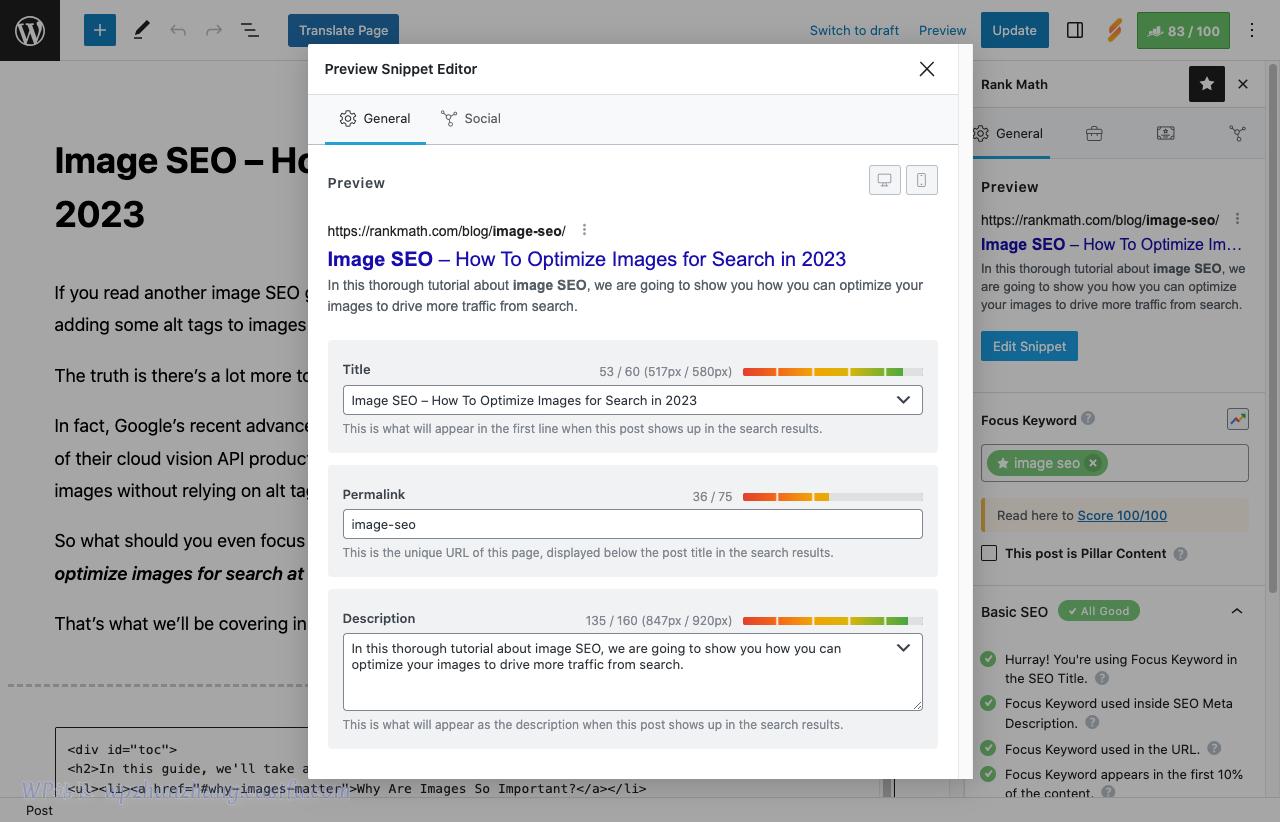The image size is (1280, 822).
Task: Remove the 'image seo' focus keyword tag
Action: tap(1093, 463)
